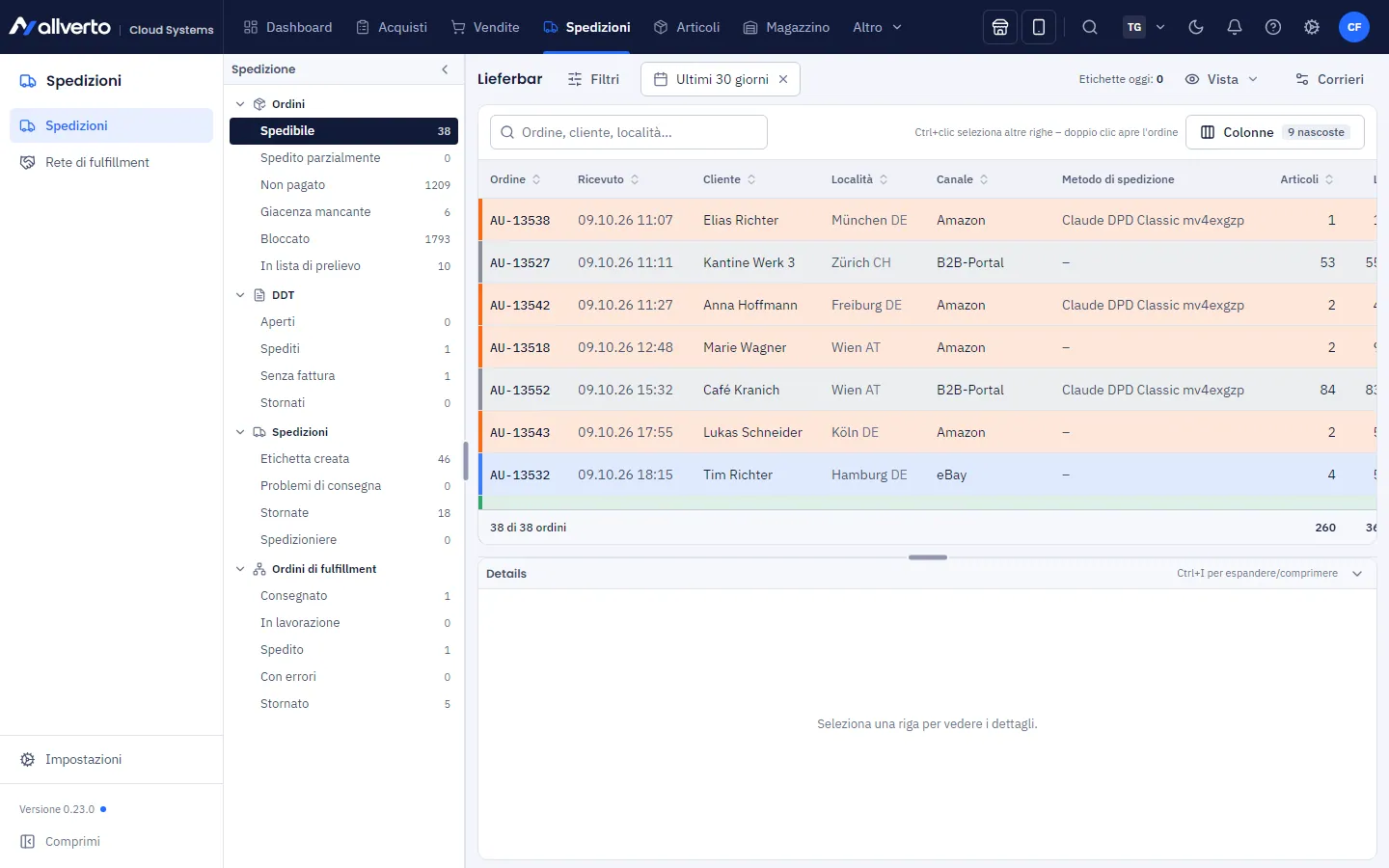Screen dimensions: 1389x868
Task: Sort by the Ricevuto column
Action: tap(609, 179)
